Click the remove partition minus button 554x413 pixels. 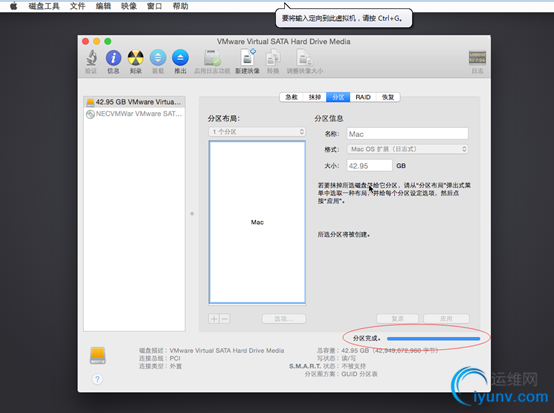(x=225, y=319)
